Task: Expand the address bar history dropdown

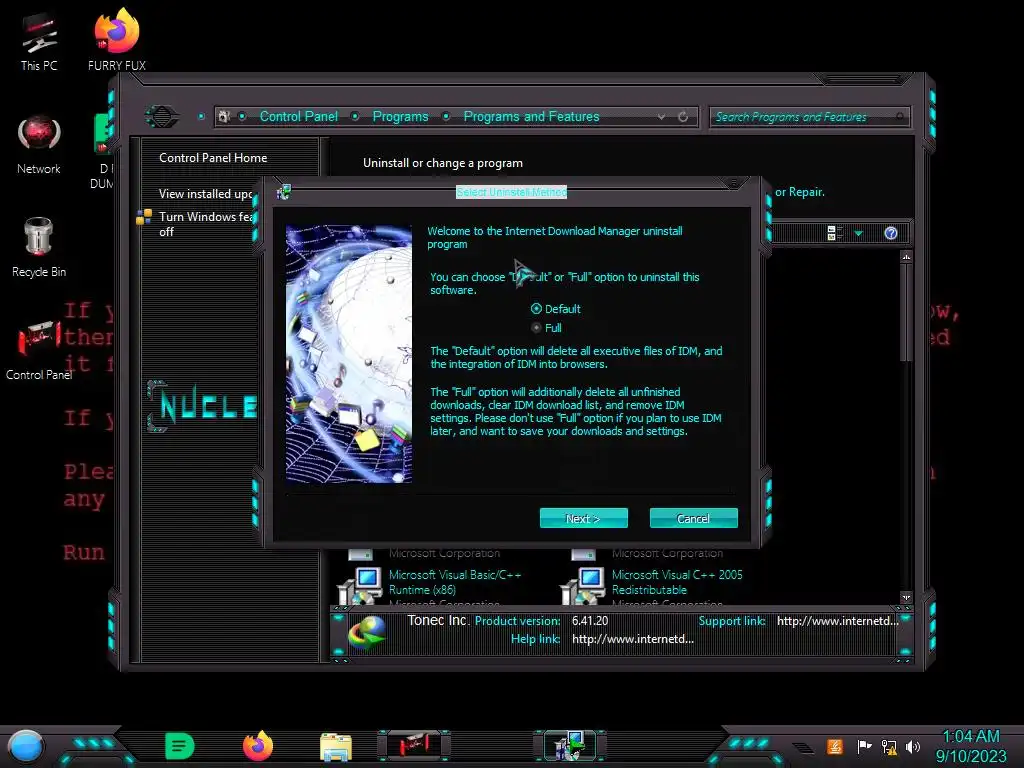Action: pos(662,117)
